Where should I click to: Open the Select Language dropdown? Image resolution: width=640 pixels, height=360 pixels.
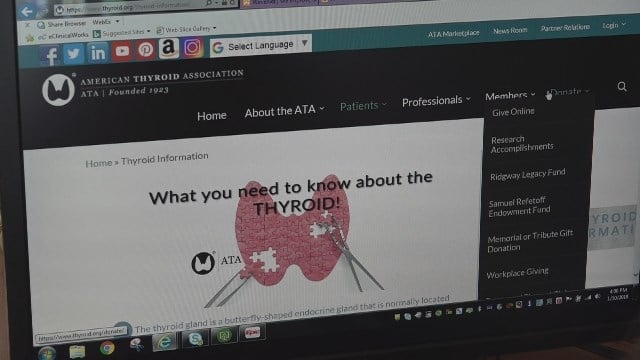coord(261,45)
